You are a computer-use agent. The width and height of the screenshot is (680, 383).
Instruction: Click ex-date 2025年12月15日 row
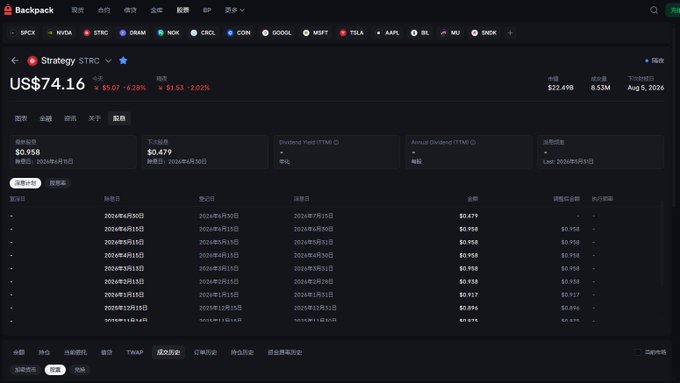126,308
